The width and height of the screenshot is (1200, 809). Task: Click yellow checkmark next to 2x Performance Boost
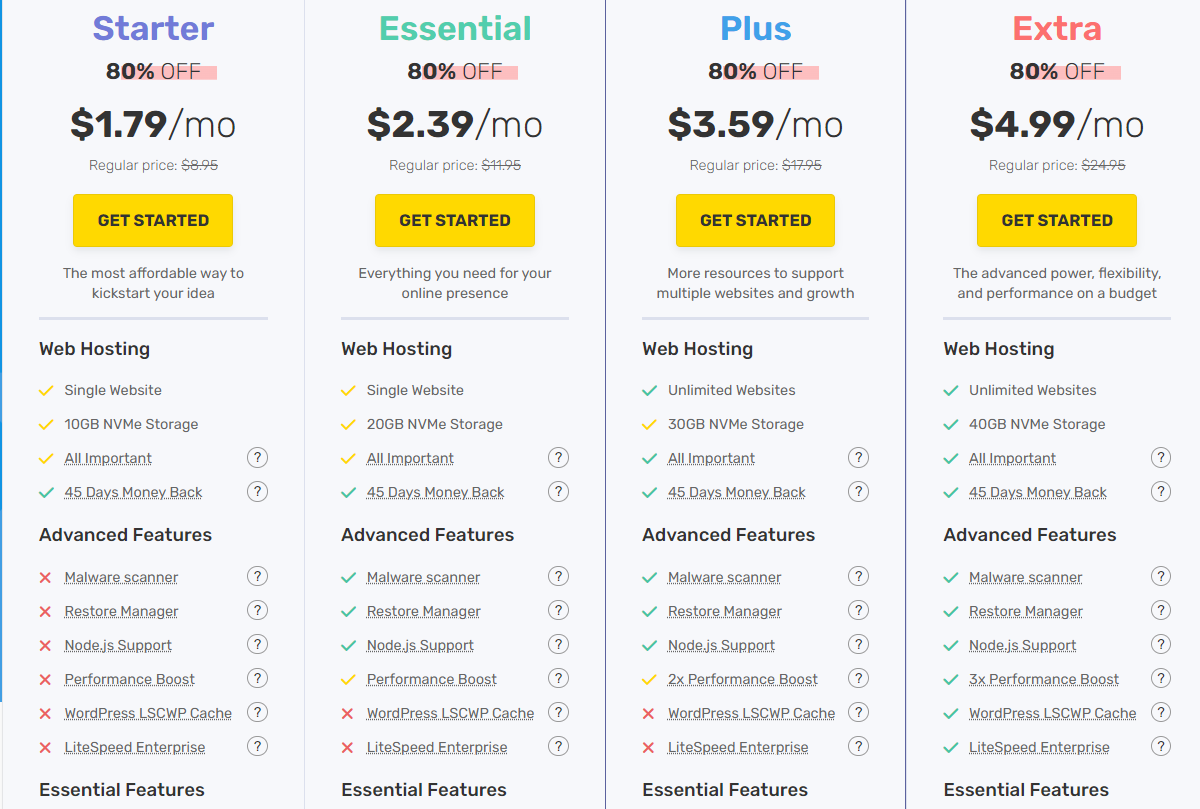click(x=650, y=678)
